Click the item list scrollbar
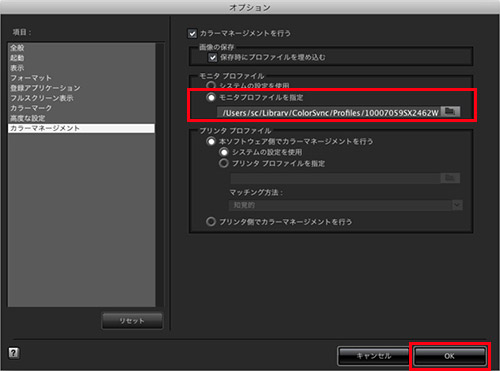The width and height of the screenshot is (500, 371). click(160, 175)
